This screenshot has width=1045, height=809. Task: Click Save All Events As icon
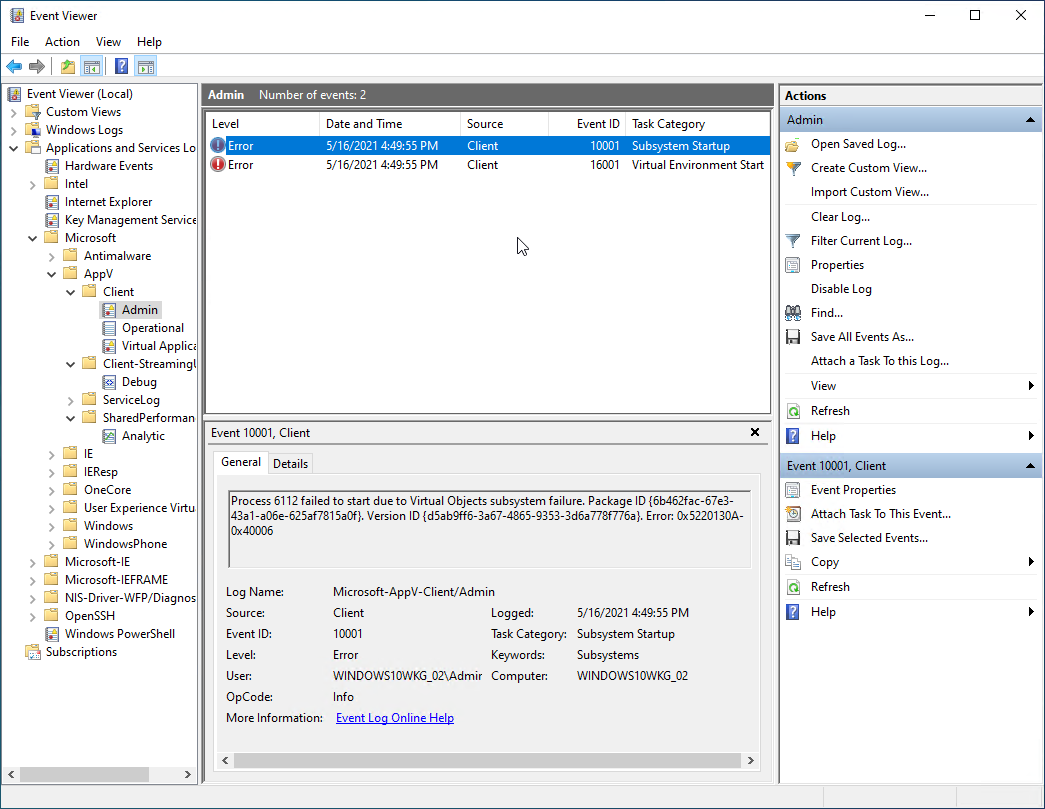[x=793, y=337]
